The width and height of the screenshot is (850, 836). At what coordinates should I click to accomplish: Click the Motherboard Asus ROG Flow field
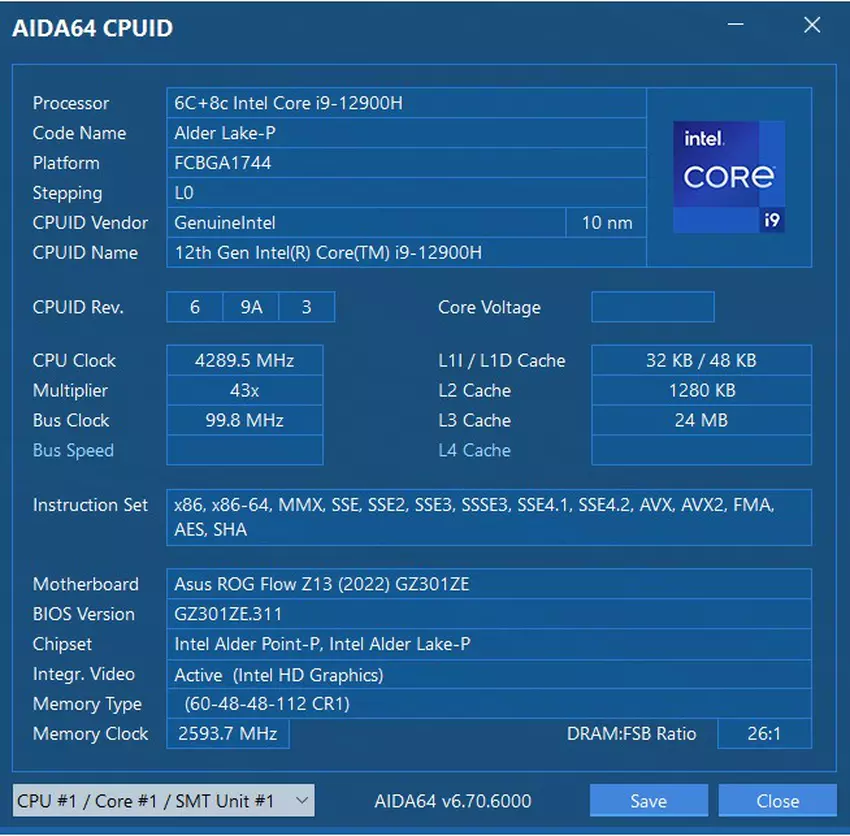coord(488,584)
